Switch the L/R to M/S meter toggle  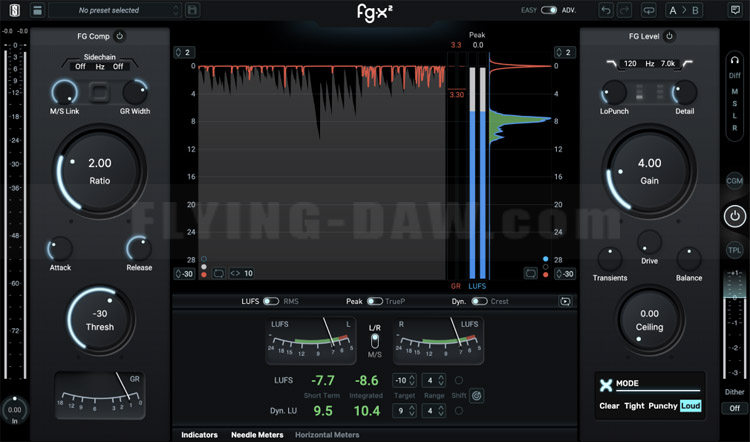click(375, 341)
